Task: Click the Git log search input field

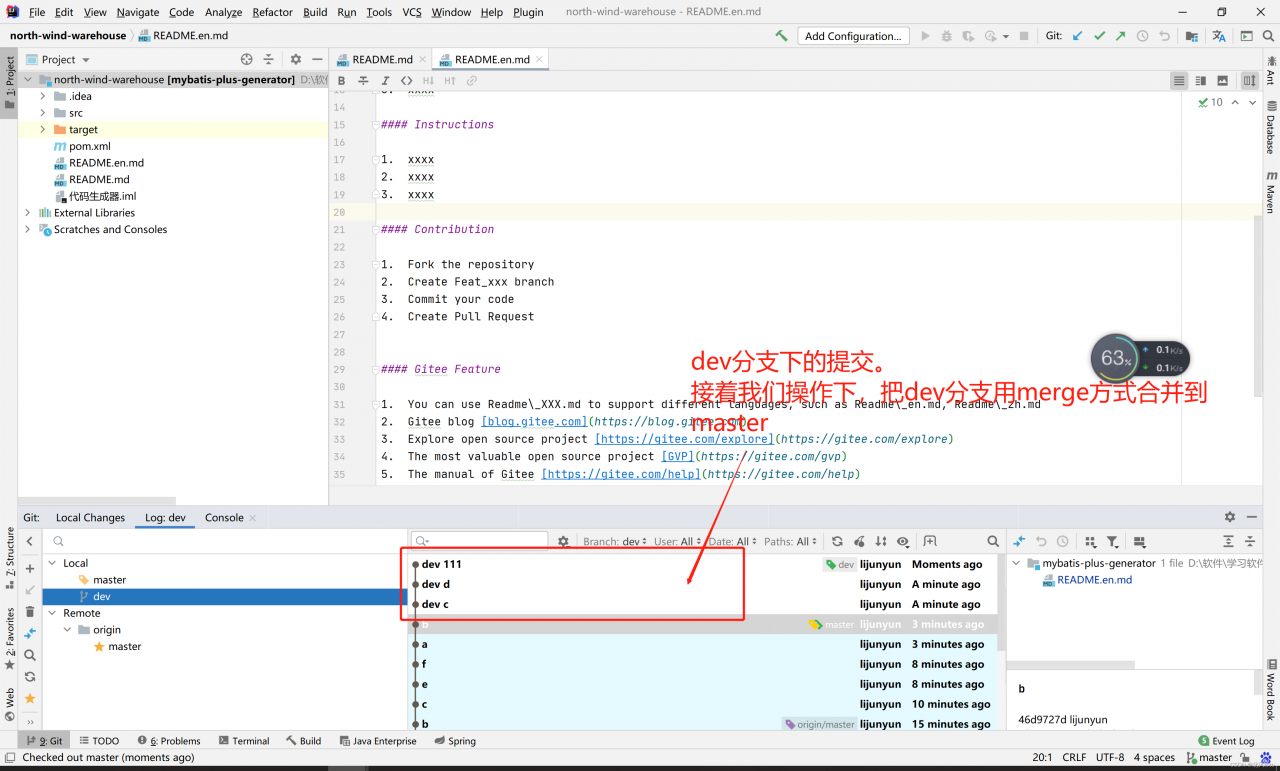Action: click(480, 541)
